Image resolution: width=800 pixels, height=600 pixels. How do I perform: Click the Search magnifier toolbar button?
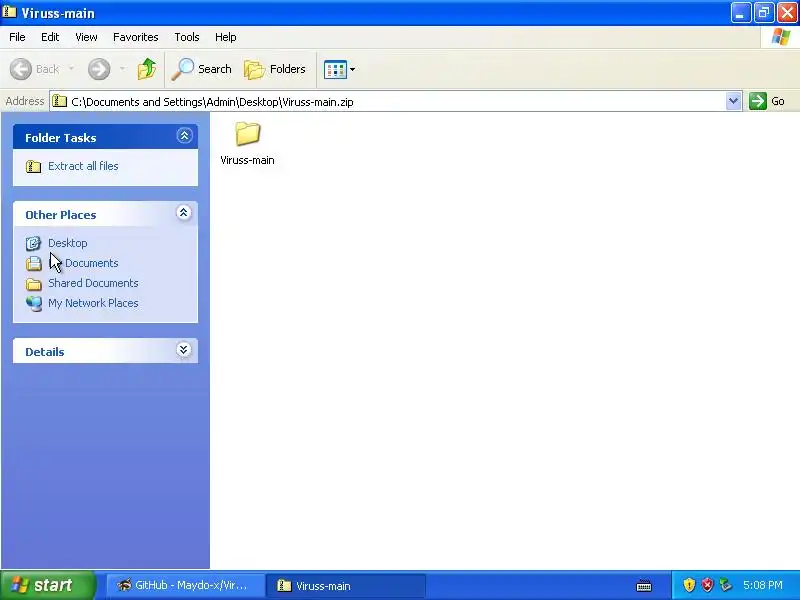[x=202, y=69]
